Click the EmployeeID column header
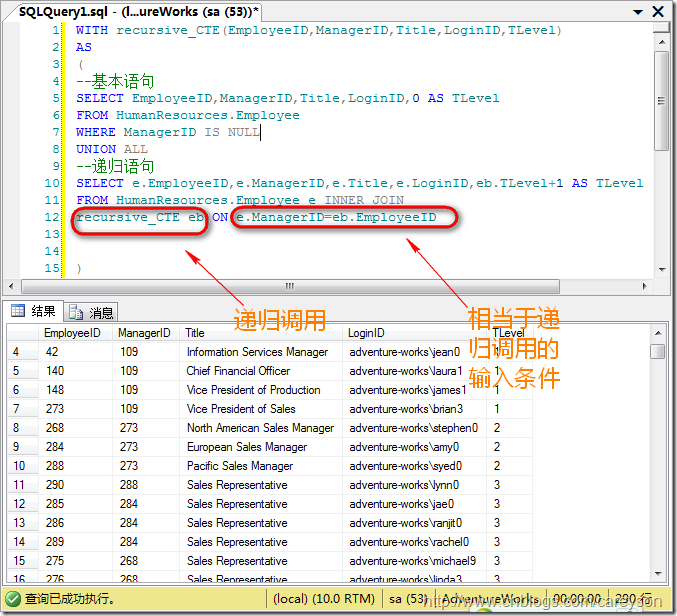The width and height of the screenshot is (677, 616). coord(75,332)
